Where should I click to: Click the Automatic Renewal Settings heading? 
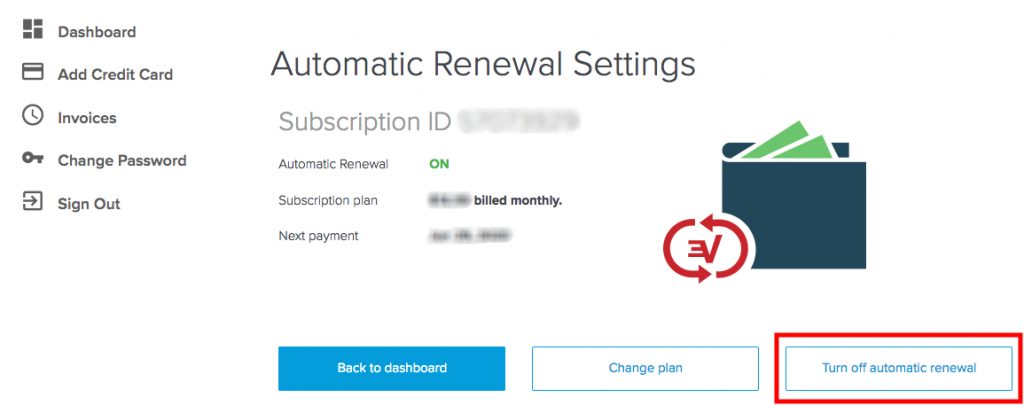click(483, 65)
